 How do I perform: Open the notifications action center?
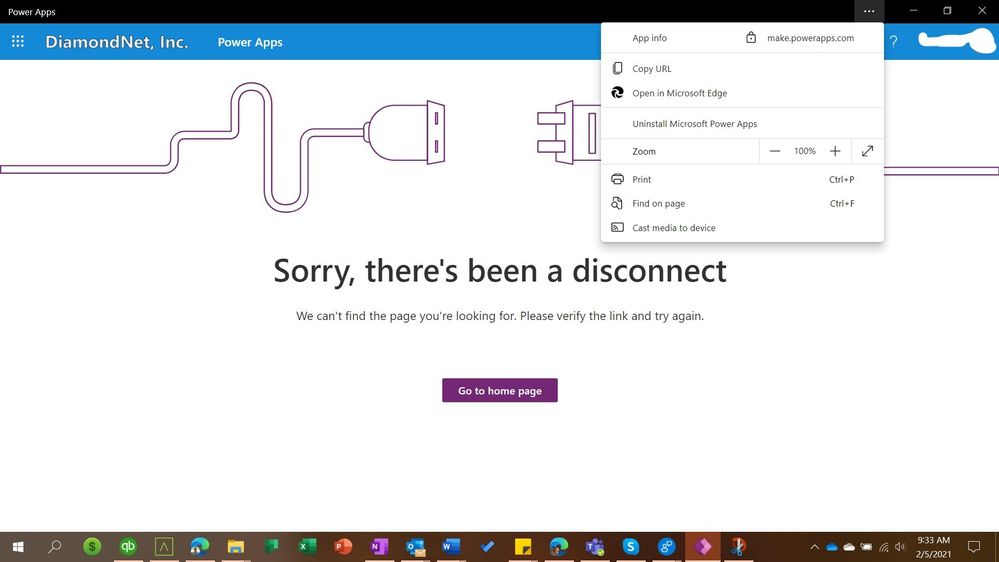974,547
